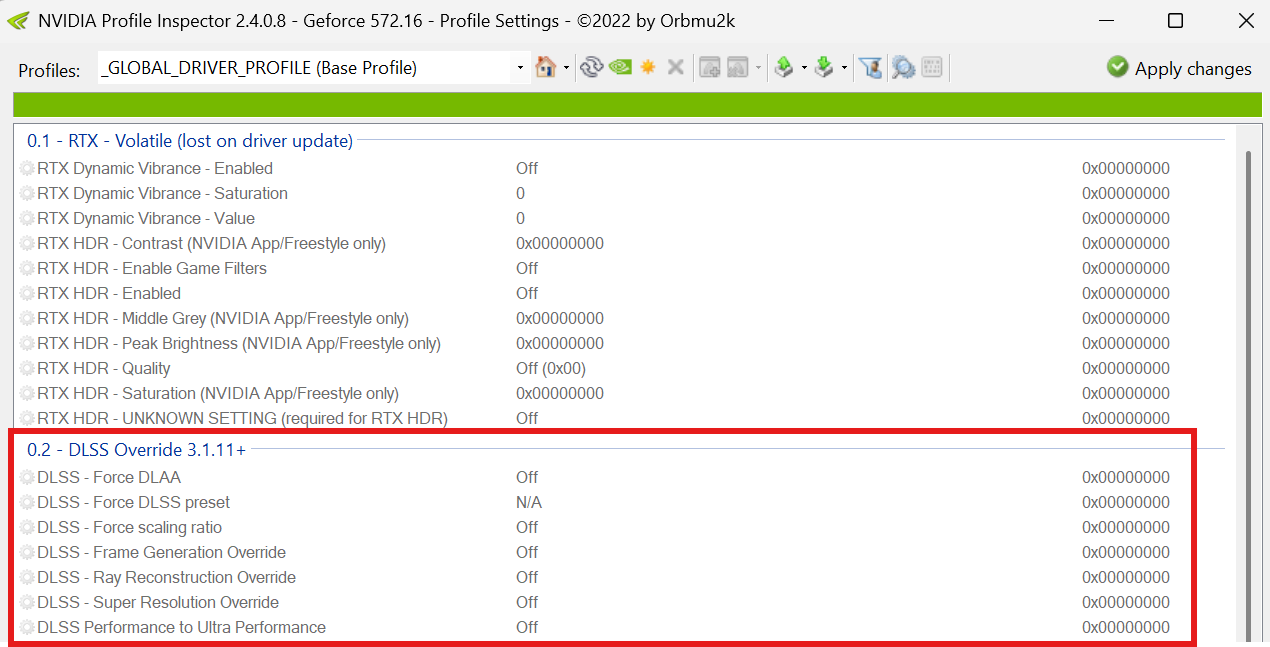1270x647 pixels.
Task: Open the Off (0x00) value for RTX HDR - Quality
Action: 551,368
